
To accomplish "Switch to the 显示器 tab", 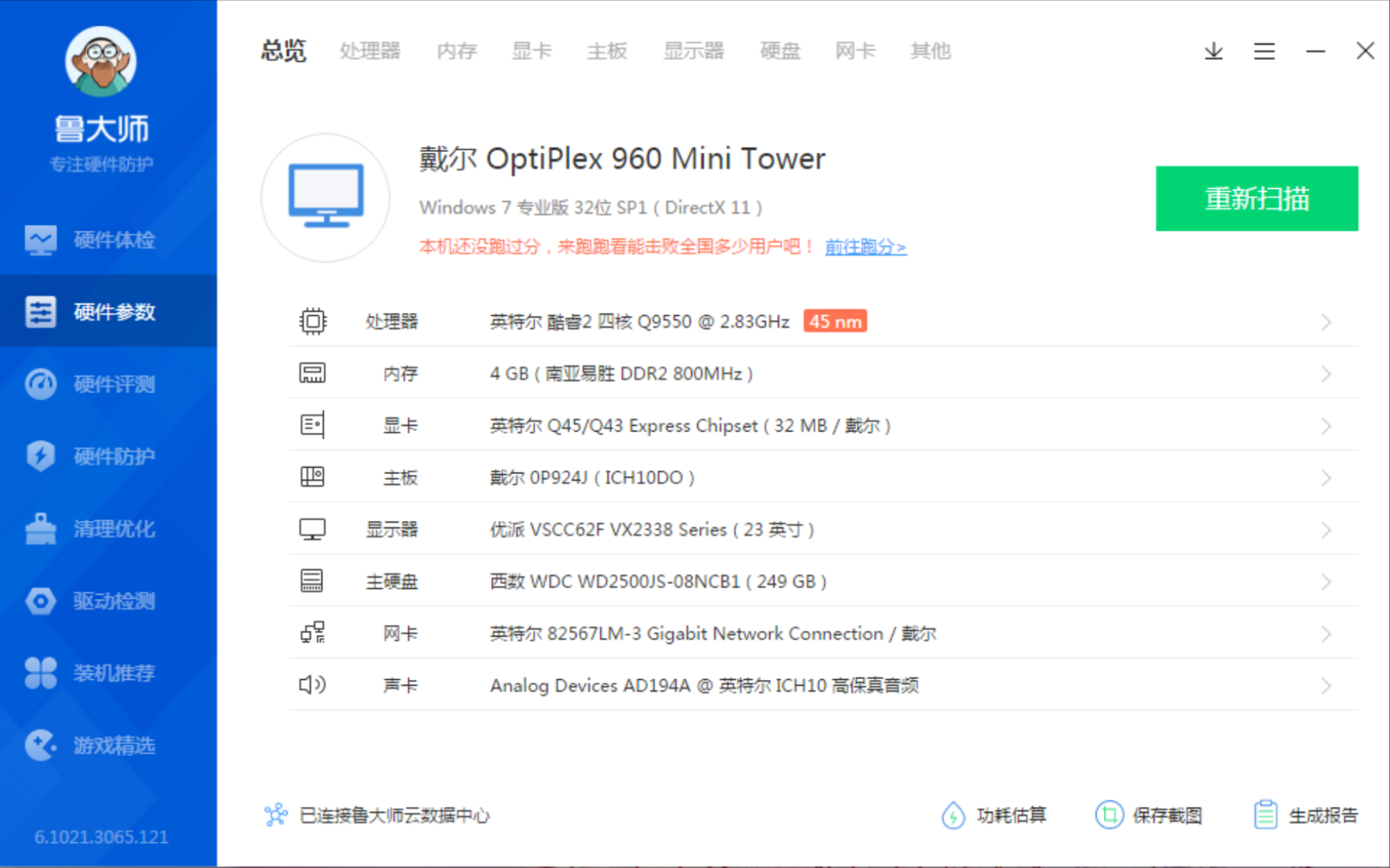I will [x=694, y=51].
